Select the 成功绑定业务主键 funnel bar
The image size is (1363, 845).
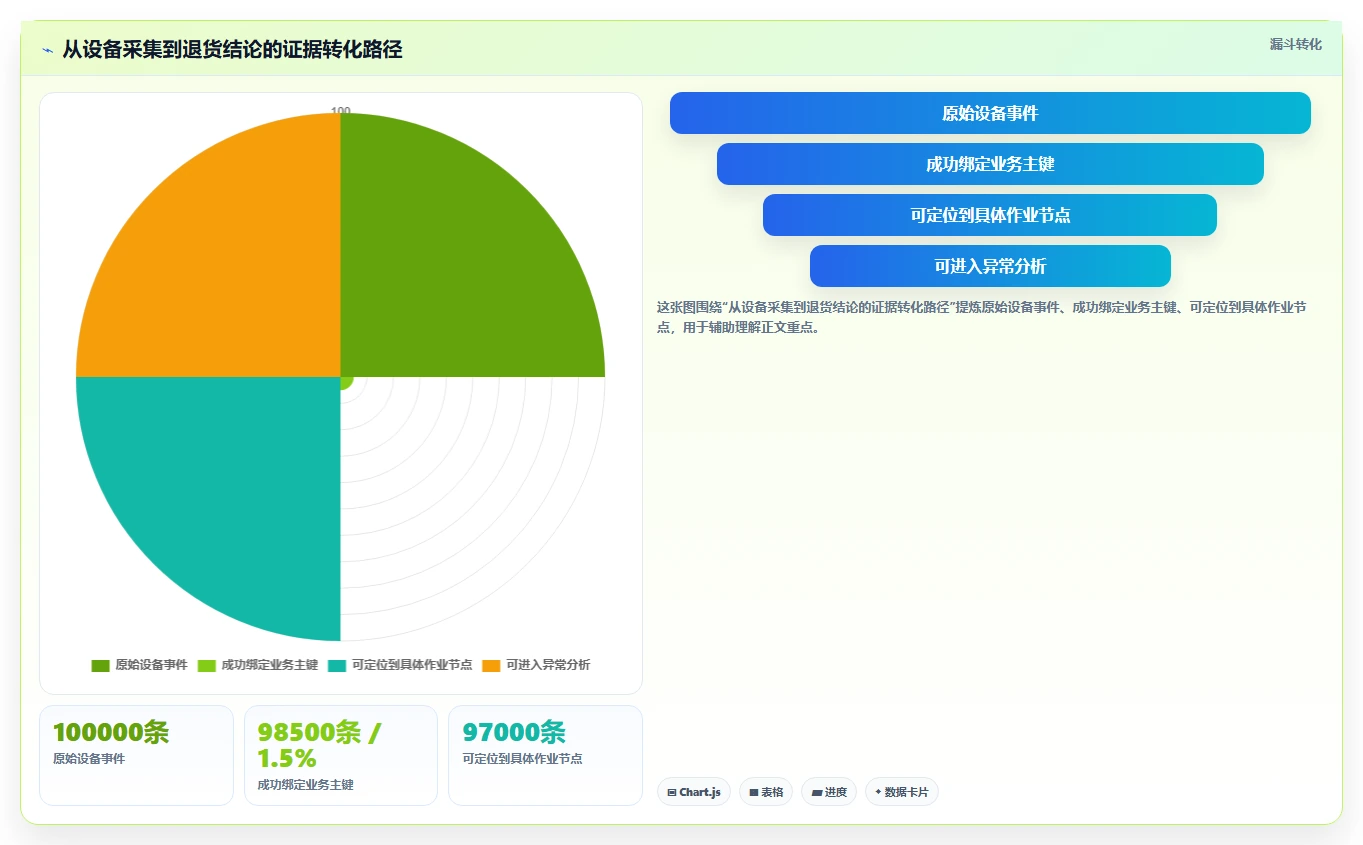coord(990,164)
